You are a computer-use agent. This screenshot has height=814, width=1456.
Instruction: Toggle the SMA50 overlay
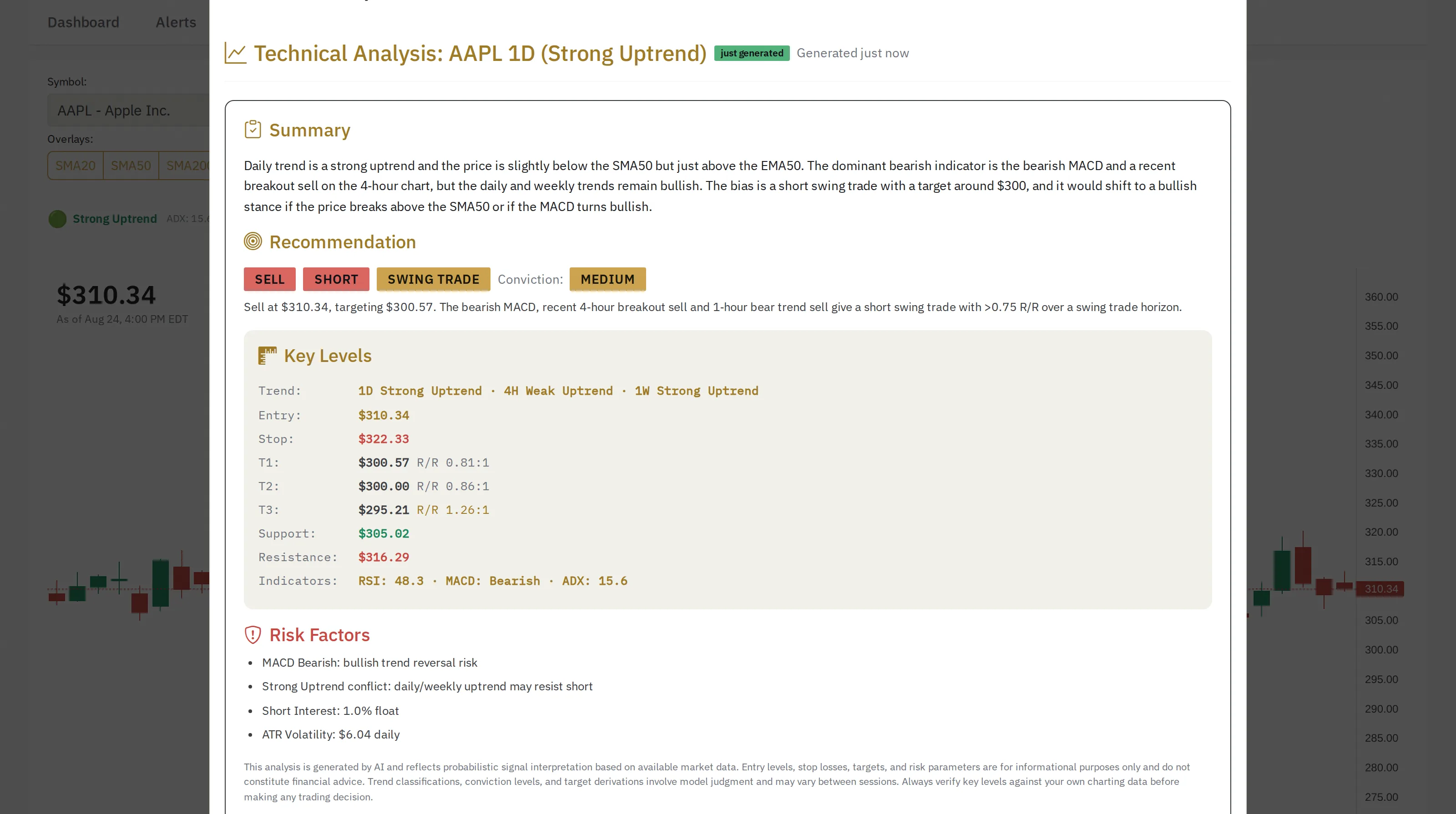[131, 166]
